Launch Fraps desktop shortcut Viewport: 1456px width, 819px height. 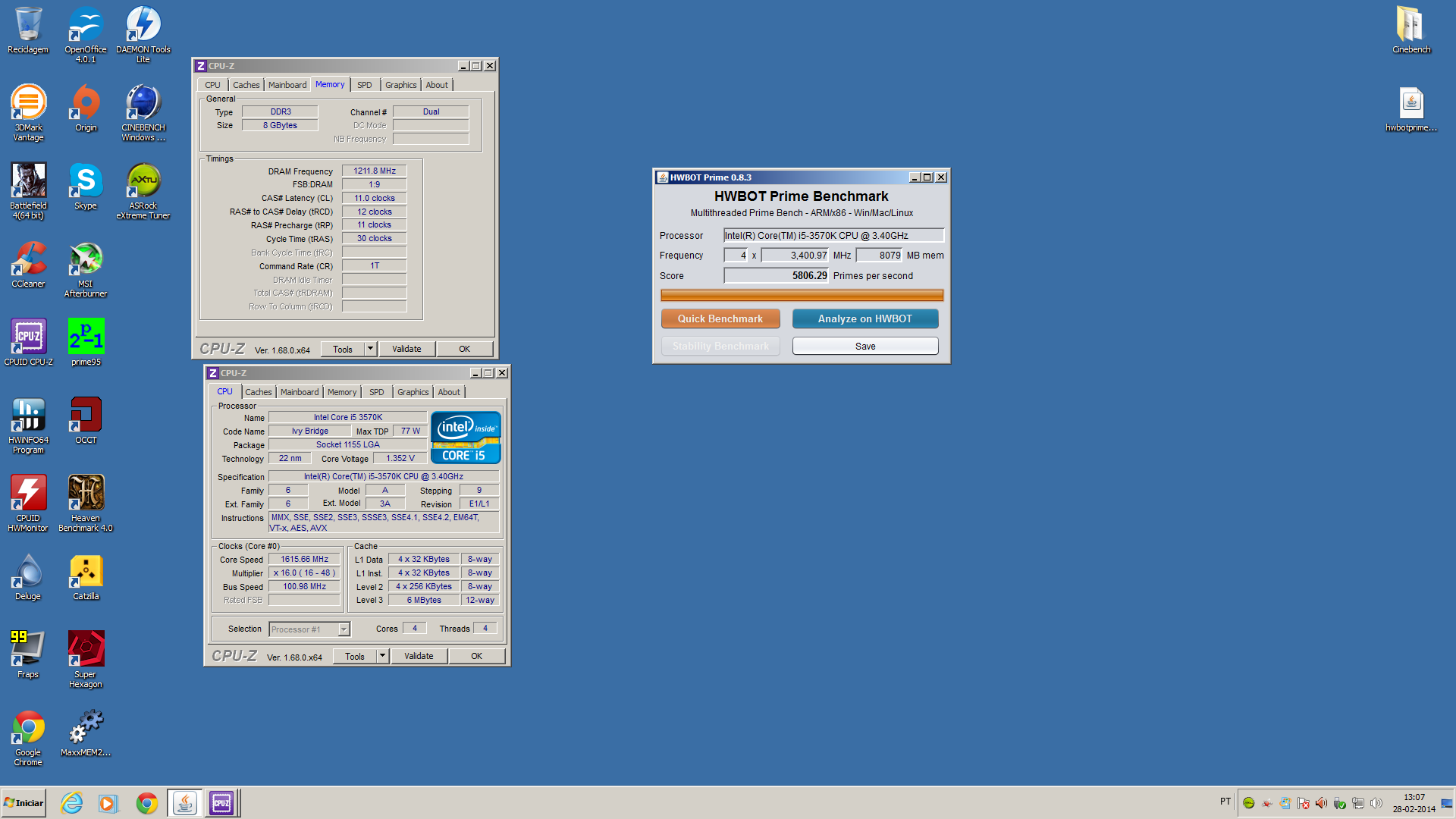28,655
